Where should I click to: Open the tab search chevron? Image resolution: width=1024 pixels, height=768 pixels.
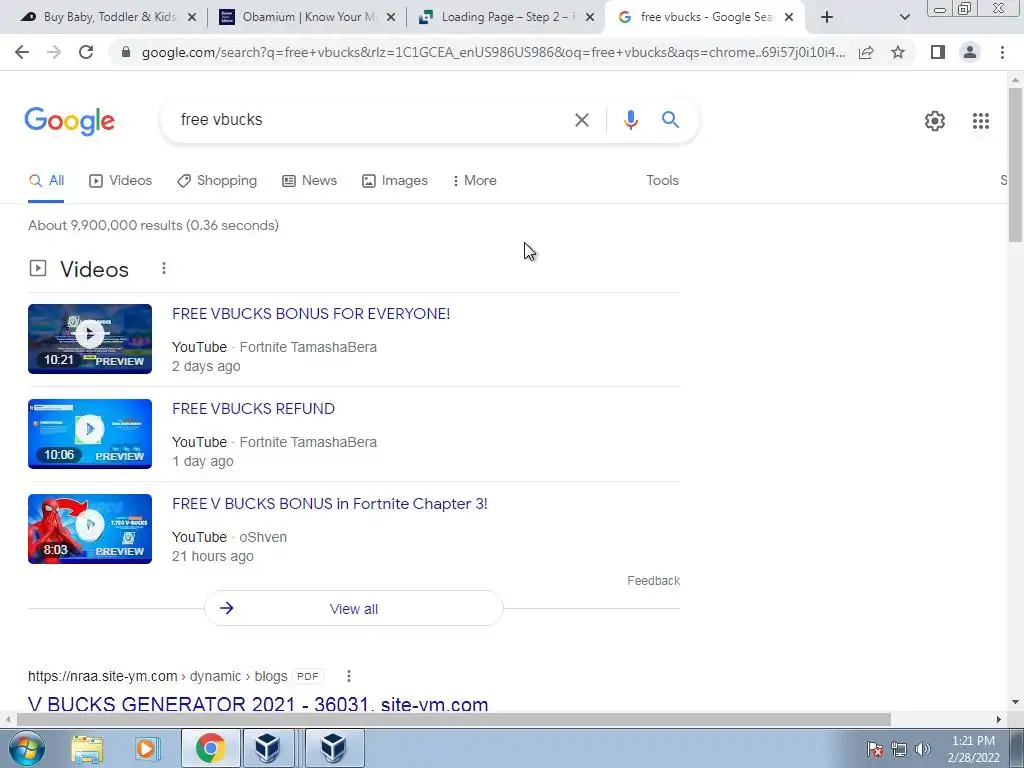[904, 18]
